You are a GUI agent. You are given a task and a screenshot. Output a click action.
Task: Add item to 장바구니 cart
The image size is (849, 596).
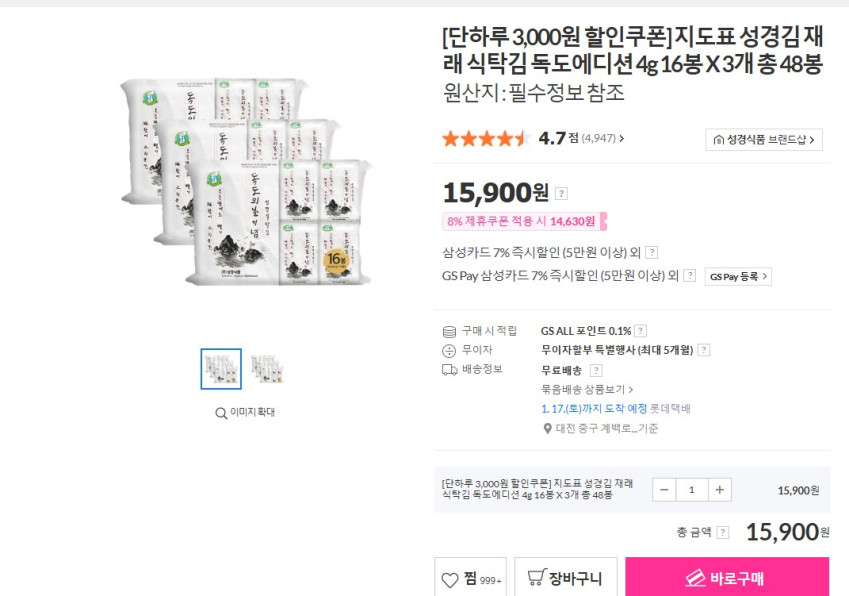point(565,578)
